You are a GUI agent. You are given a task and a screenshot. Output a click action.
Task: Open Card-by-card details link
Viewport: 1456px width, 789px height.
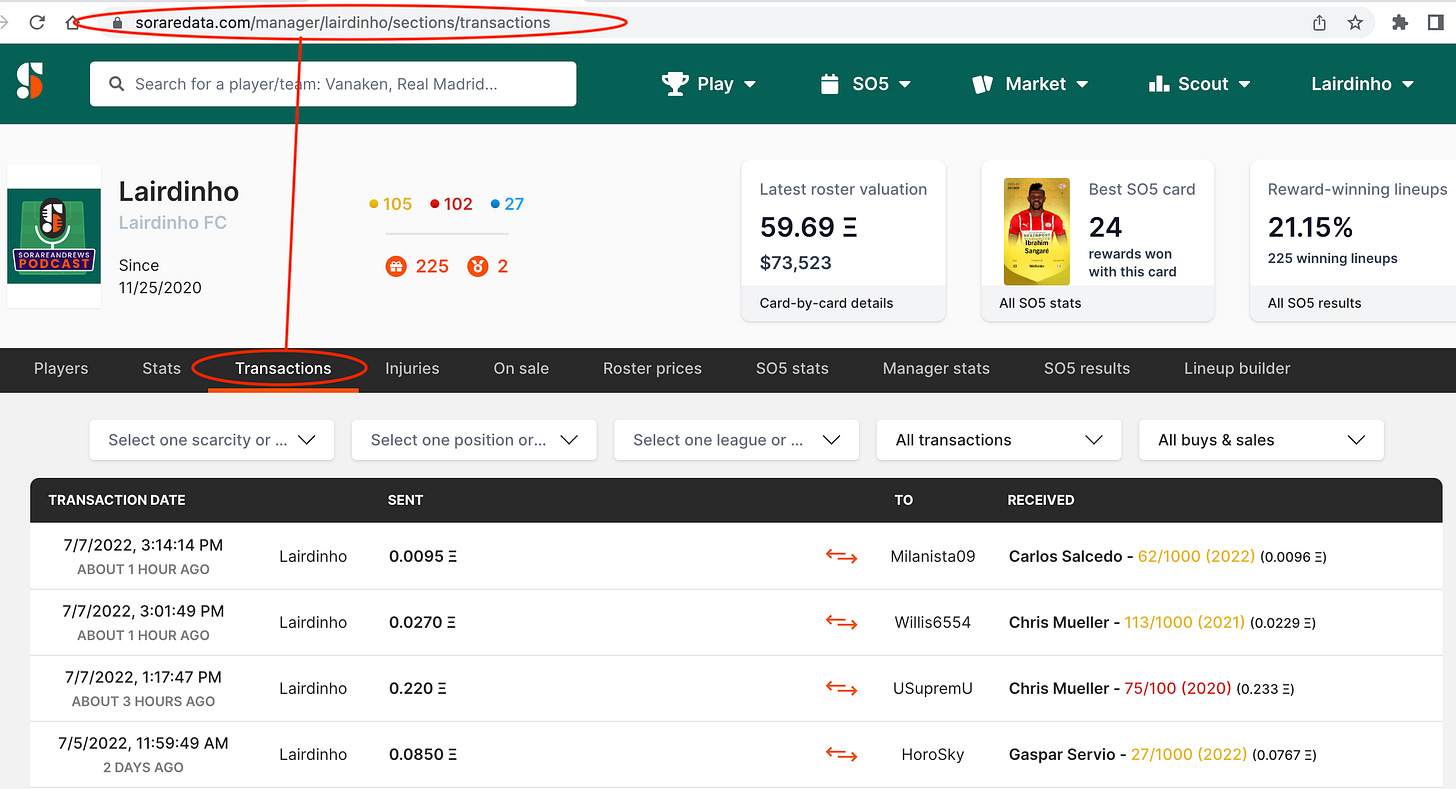coord(826,303)
